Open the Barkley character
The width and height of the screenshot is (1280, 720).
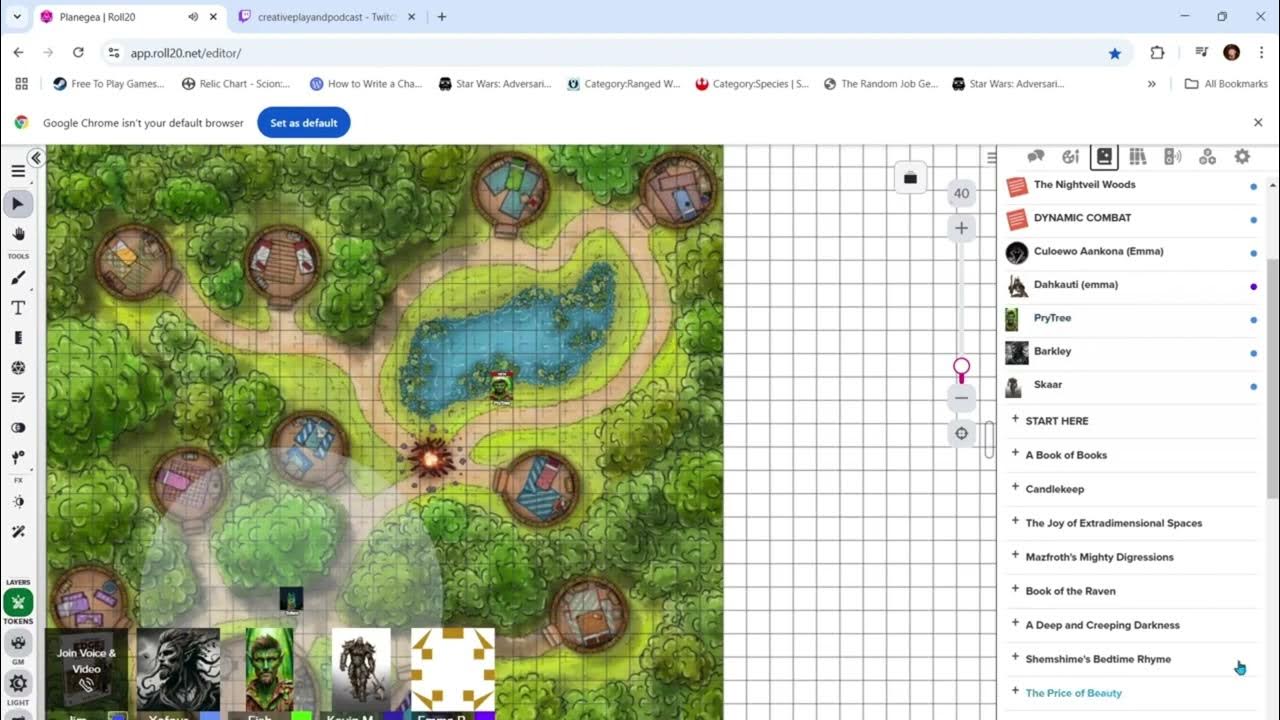coord(1052,352)
